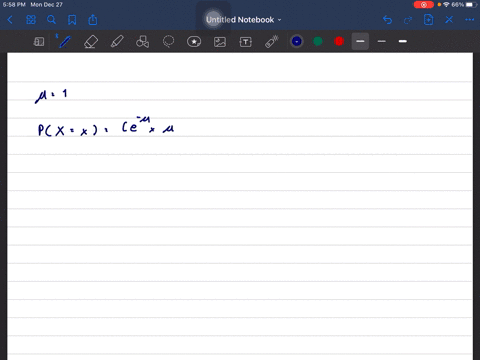This screenshot has width=480, height=360.
Task: Tap the status bar clock reading 6:58 PM
Action: pos(14,5)
